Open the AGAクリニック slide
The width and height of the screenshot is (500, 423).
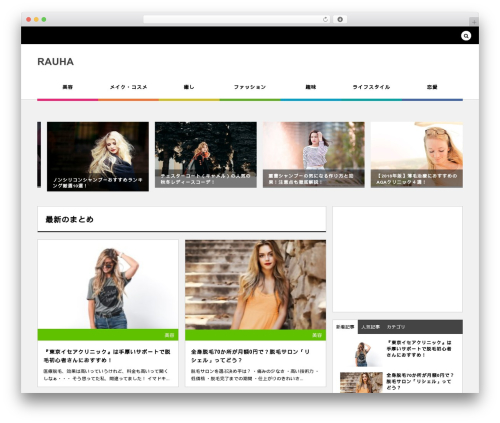417,155
